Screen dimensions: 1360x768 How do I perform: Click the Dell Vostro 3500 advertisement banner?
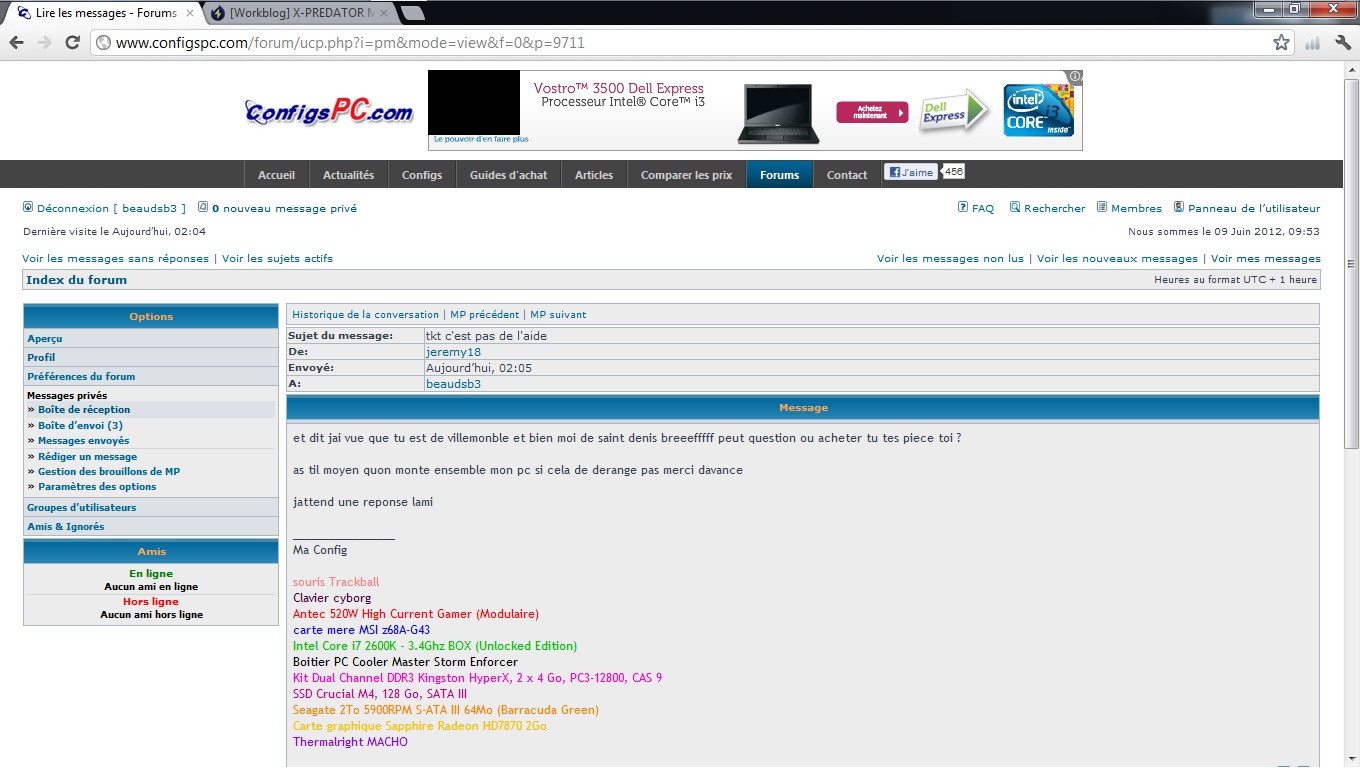click(755, 110)
